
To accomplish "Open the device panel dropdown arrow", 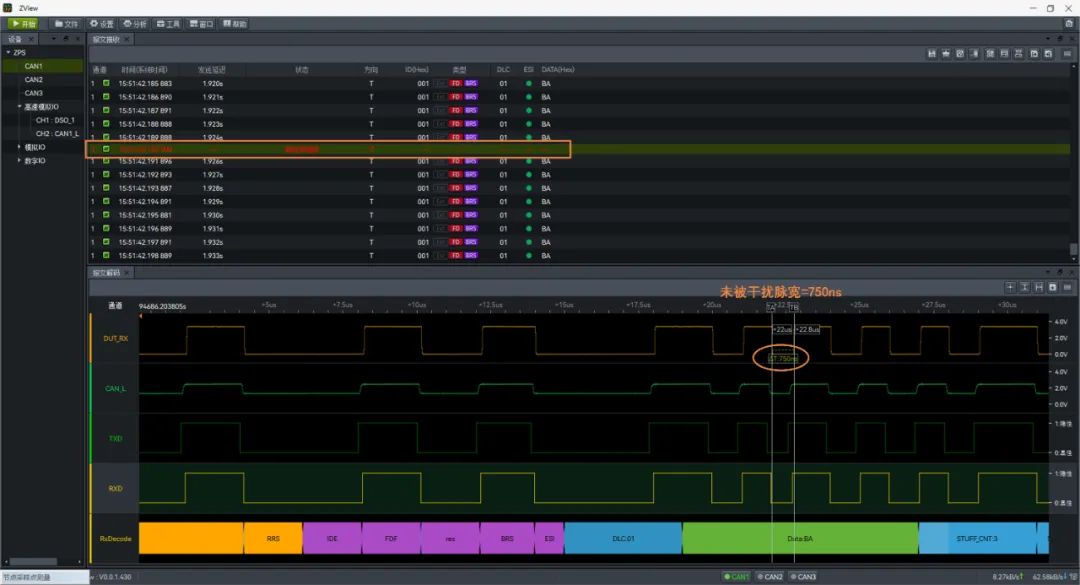I will pyautogui.click(x=54, y=39).
